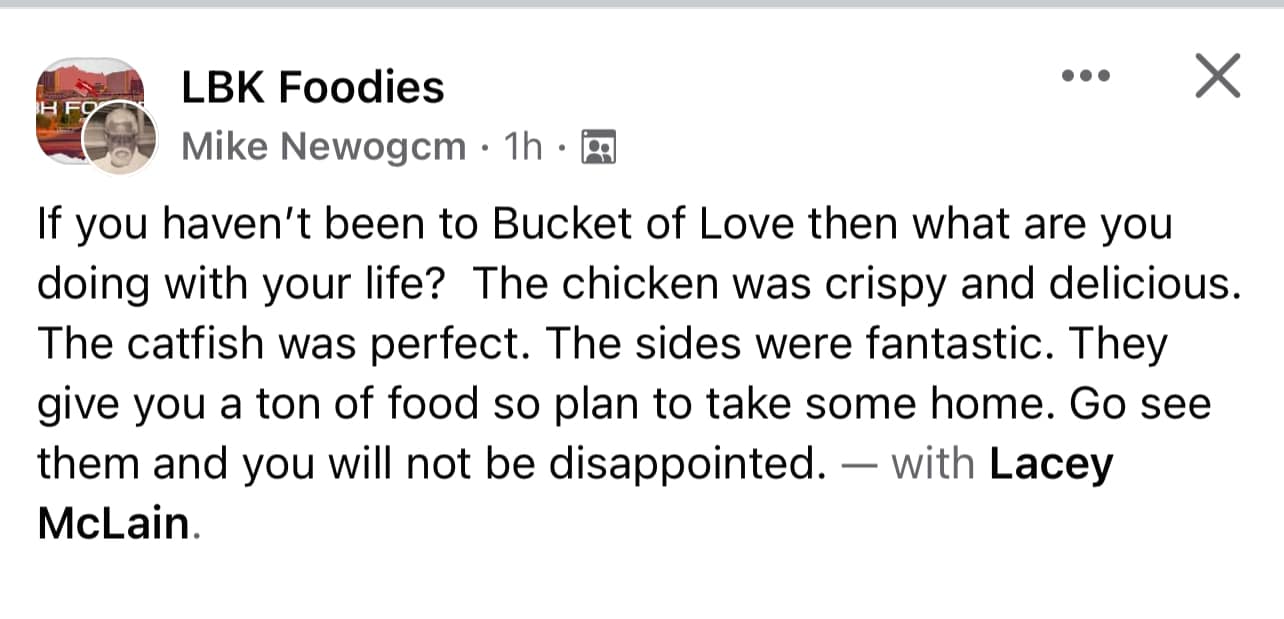Click the blank area beside the close button
The width and height of the screenshot is (1284, 619).
(1155, 74)
